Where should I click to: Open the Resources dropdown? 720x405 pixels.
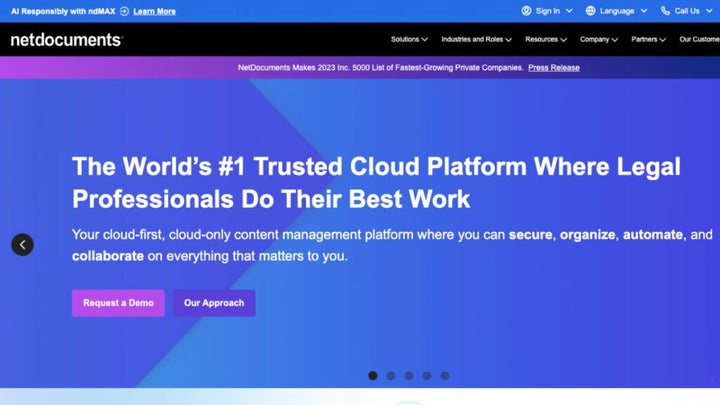[x=545, y=40]
